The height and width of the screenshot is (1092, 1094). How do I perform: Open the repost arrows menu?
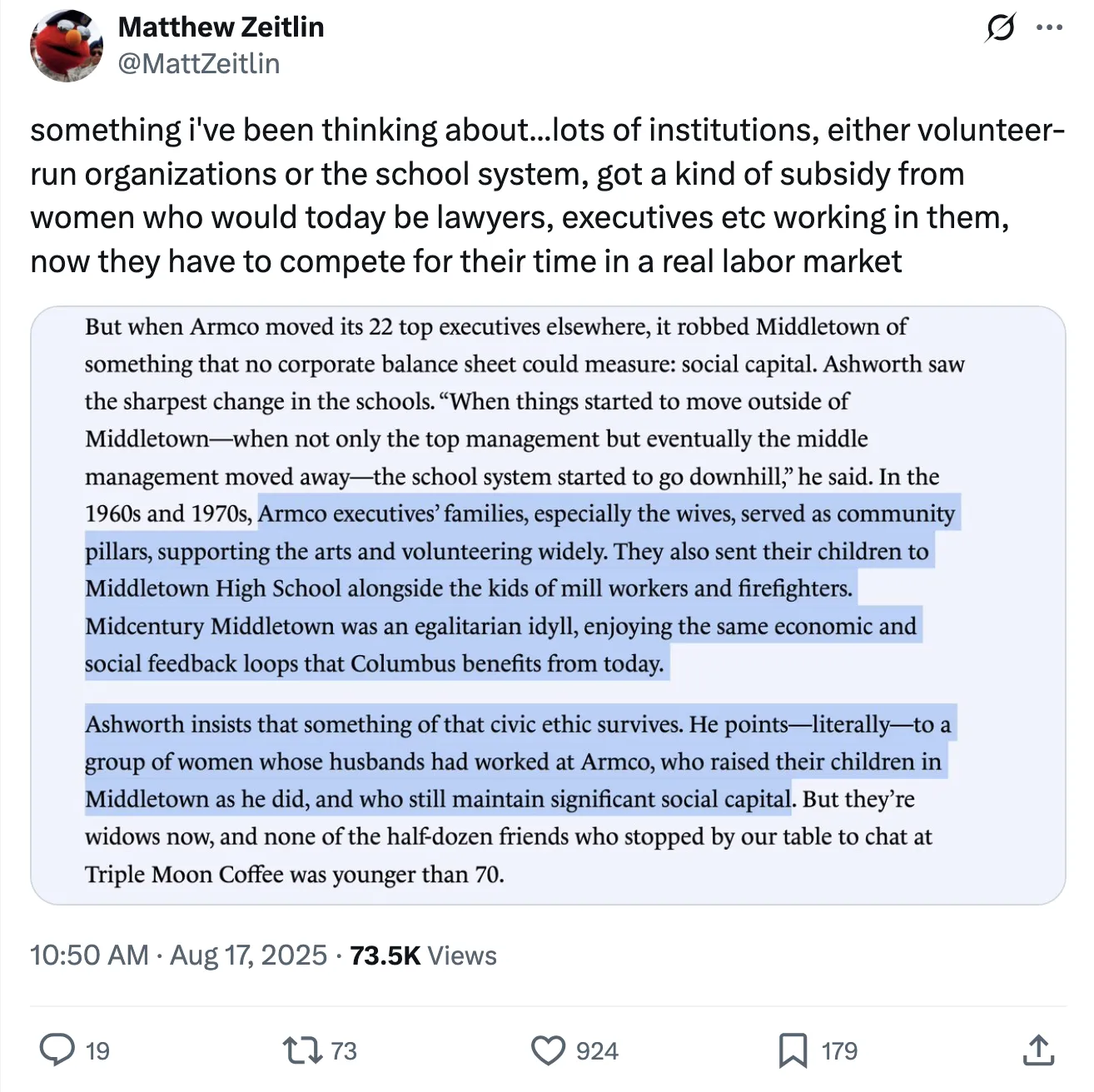302,1050
